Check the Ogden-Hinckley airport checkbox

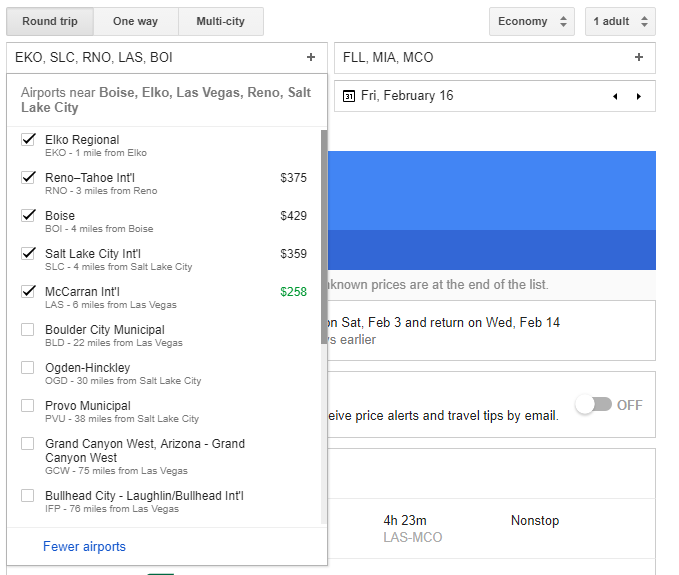pyautogui.click(x=28, y=368)
